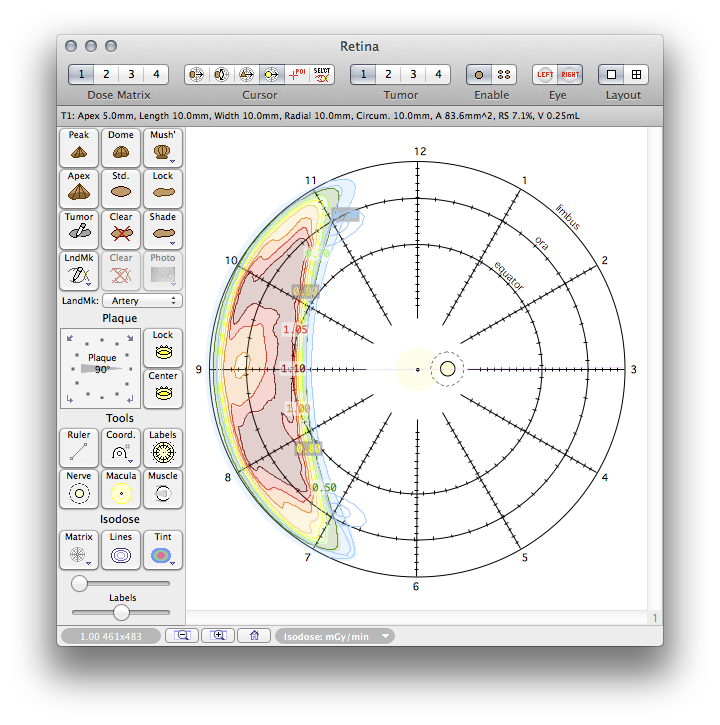Reset view with the home button

coord(254,635)
